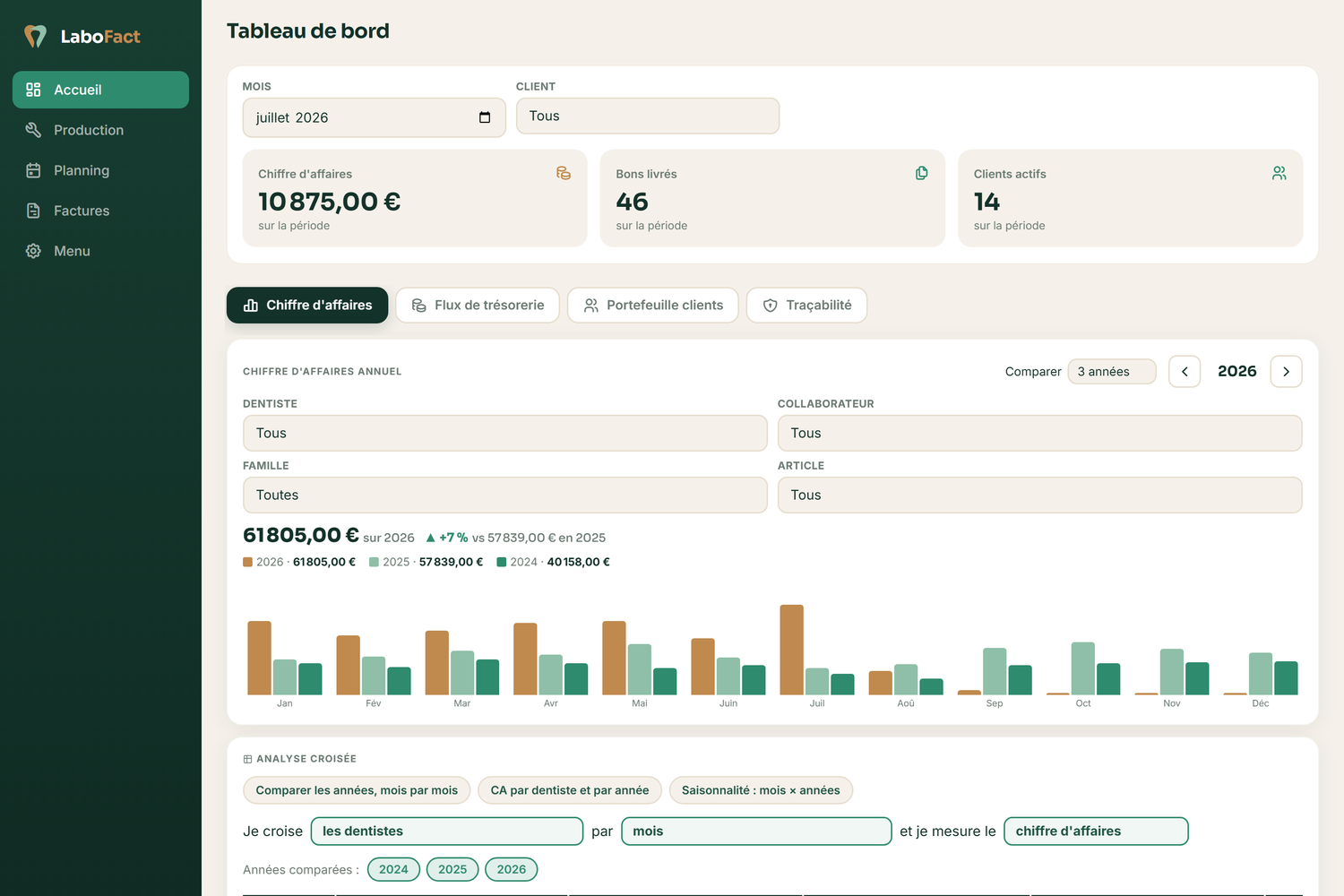Apply preset Comparer les années, mois par mois
The width and height of the screenshot is (1344, 896).
(x=357, y=790)
